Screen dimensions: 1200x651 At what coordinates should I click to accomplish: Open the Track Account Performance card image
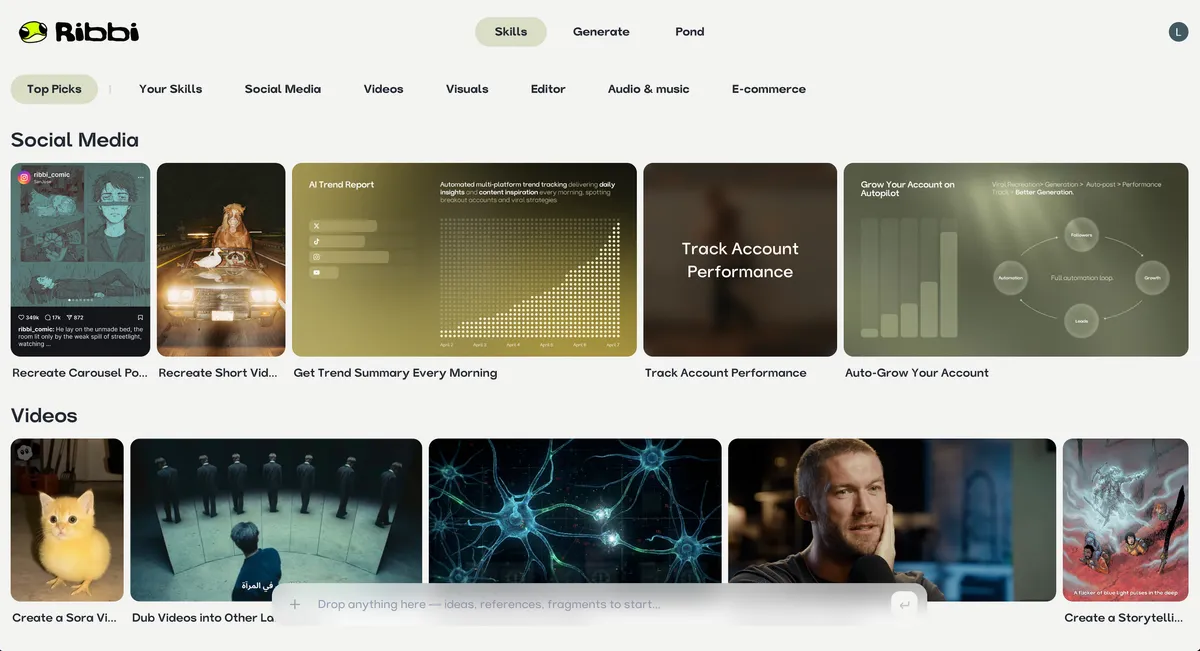(x=740, y=260)
